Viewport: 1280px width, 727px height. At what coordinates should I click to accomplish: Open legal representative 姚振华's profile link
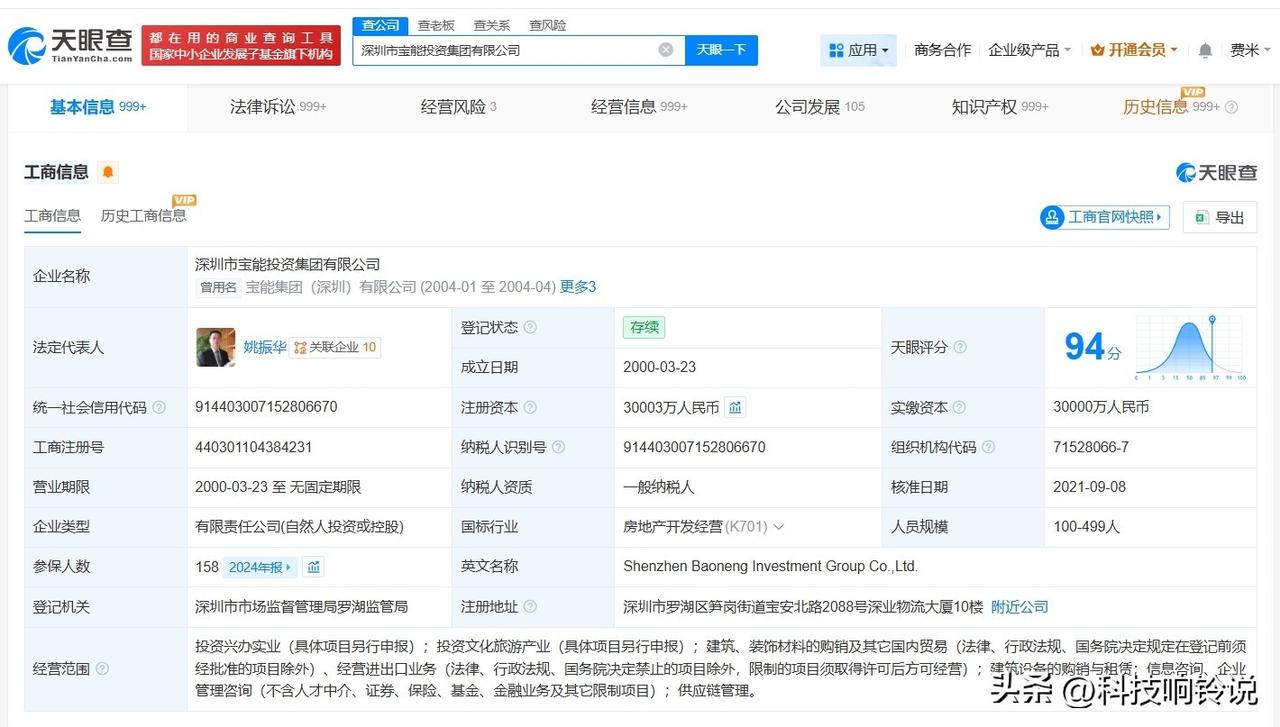pos(265,347)
